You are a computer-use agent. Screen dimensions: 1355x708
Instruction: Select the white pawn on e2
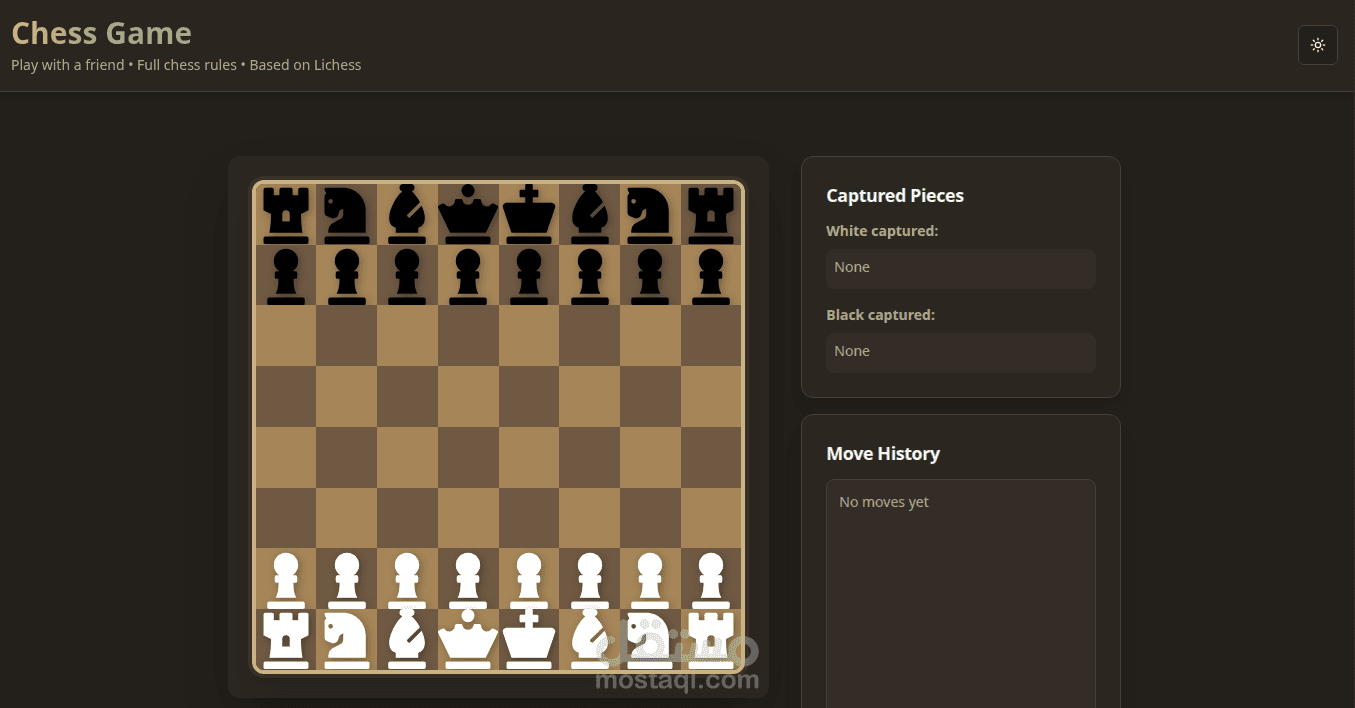click(x=529, y=579)
